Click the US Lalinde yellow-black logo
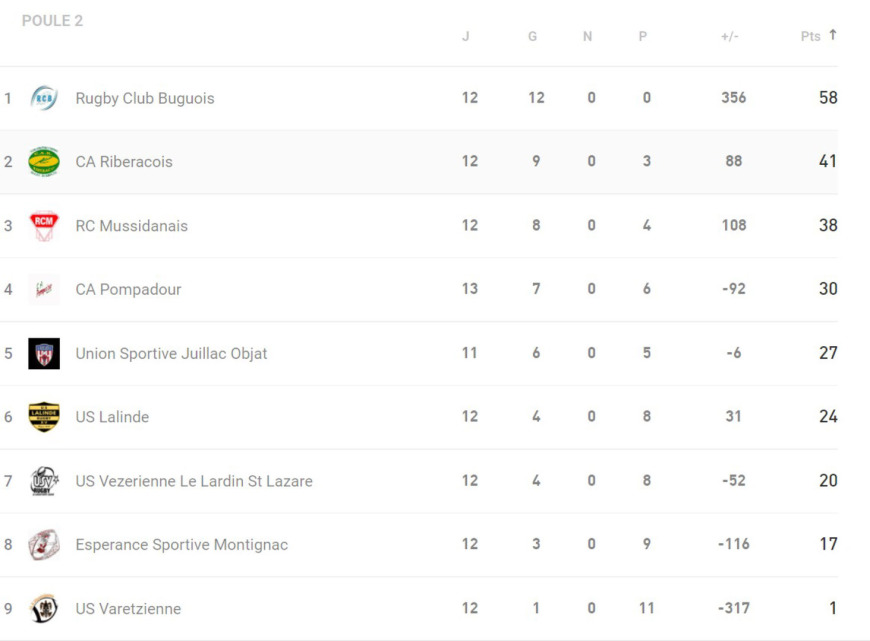Screen dimensions: 870x641 [44, 417]
